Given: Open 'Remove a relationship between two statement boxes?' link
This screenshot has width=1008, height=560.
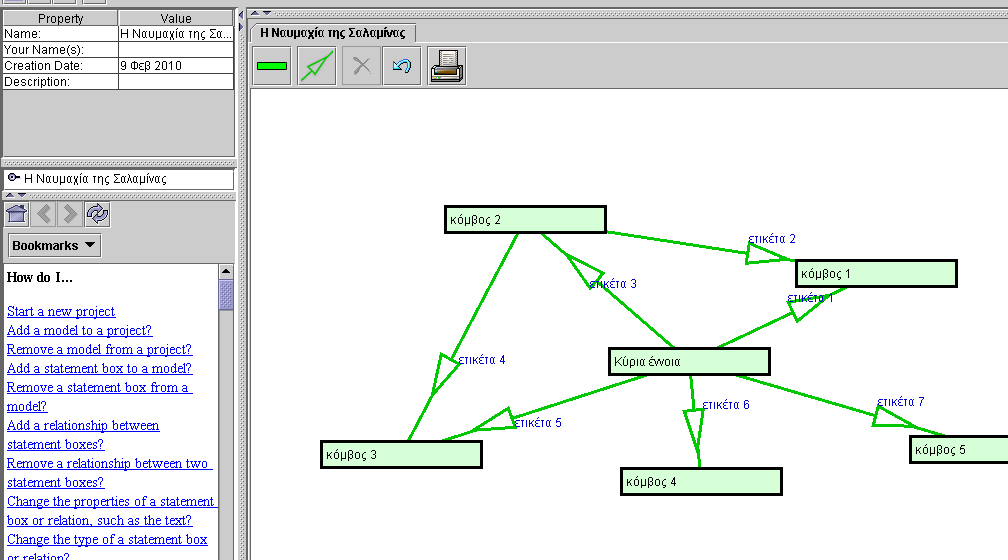Looking at the screenshot, I should [x=109, y=473].
